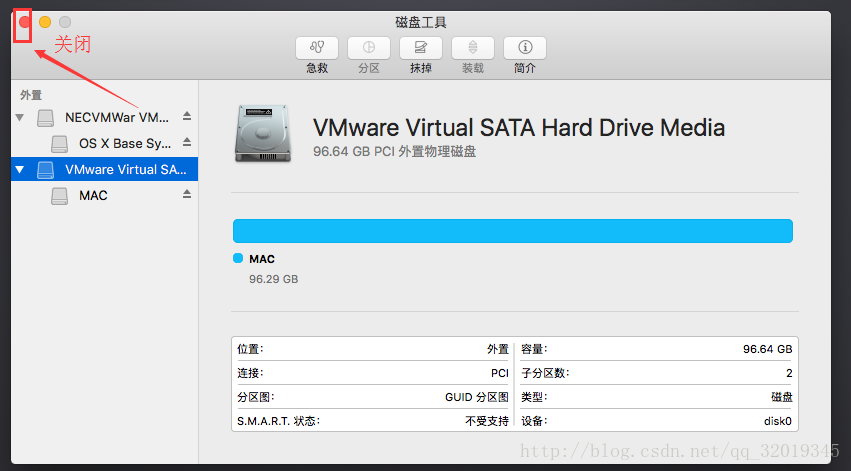Click the VMware Virtual SATA Hard Drive Media title
Image resolution: width=851 pixels, height=471 pixels.
tap(519, 128)
